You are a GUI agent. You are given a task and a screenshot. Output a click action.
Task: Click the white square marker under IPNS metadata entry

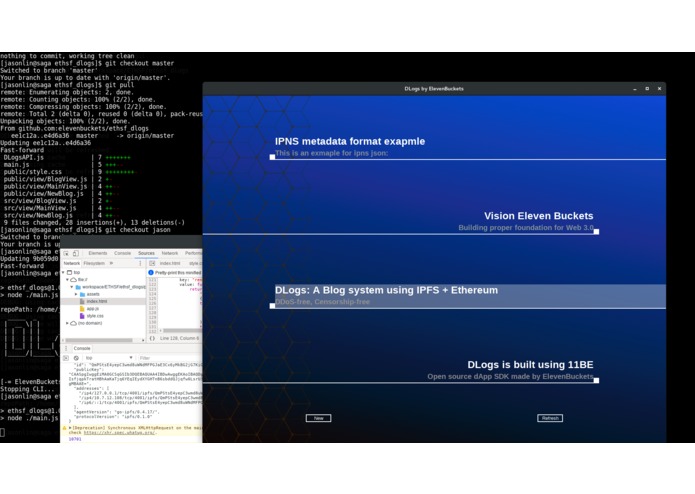click(x=272, y=157)
